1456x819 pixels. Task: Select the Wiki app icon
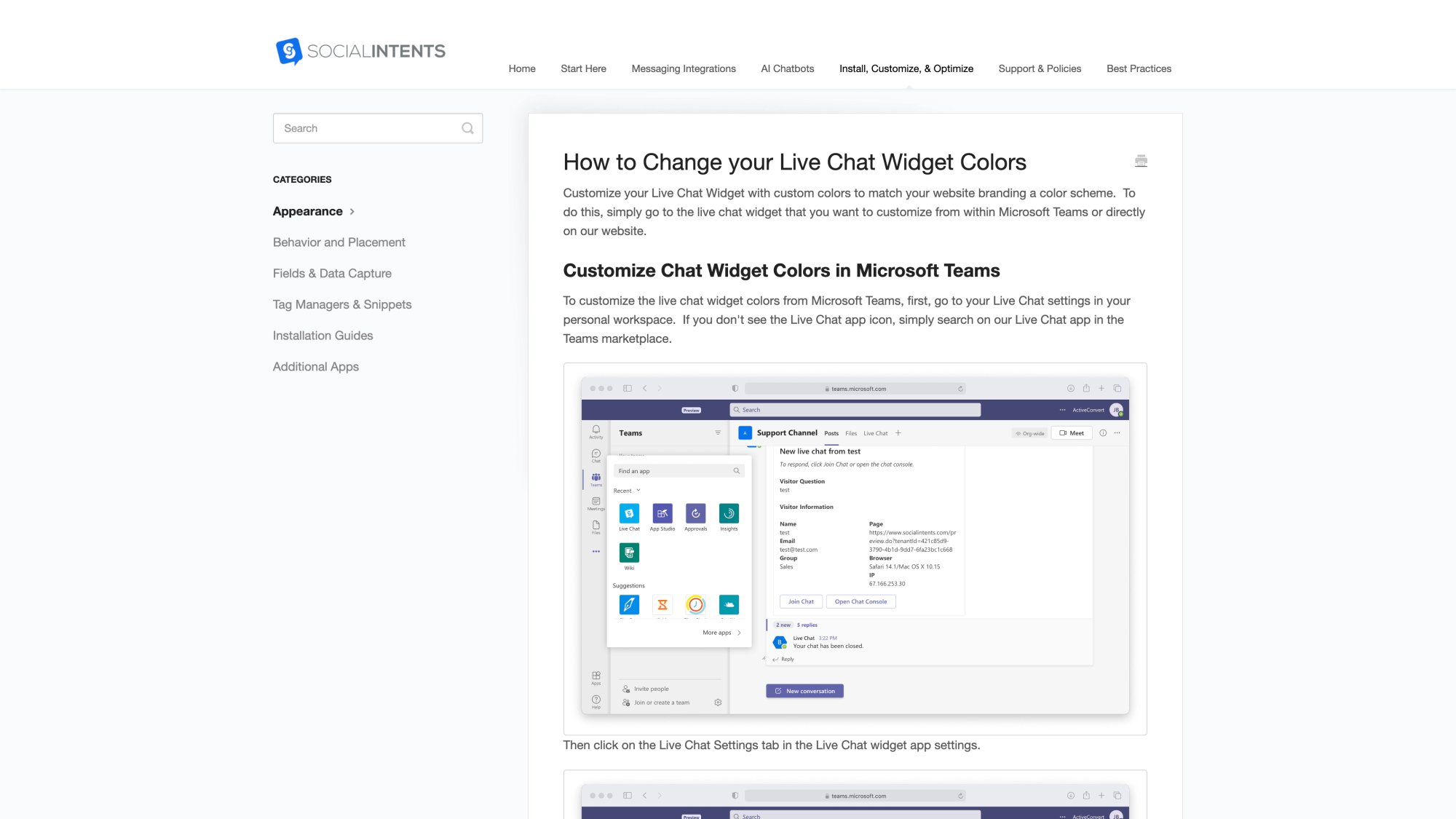tap(629, 553)
